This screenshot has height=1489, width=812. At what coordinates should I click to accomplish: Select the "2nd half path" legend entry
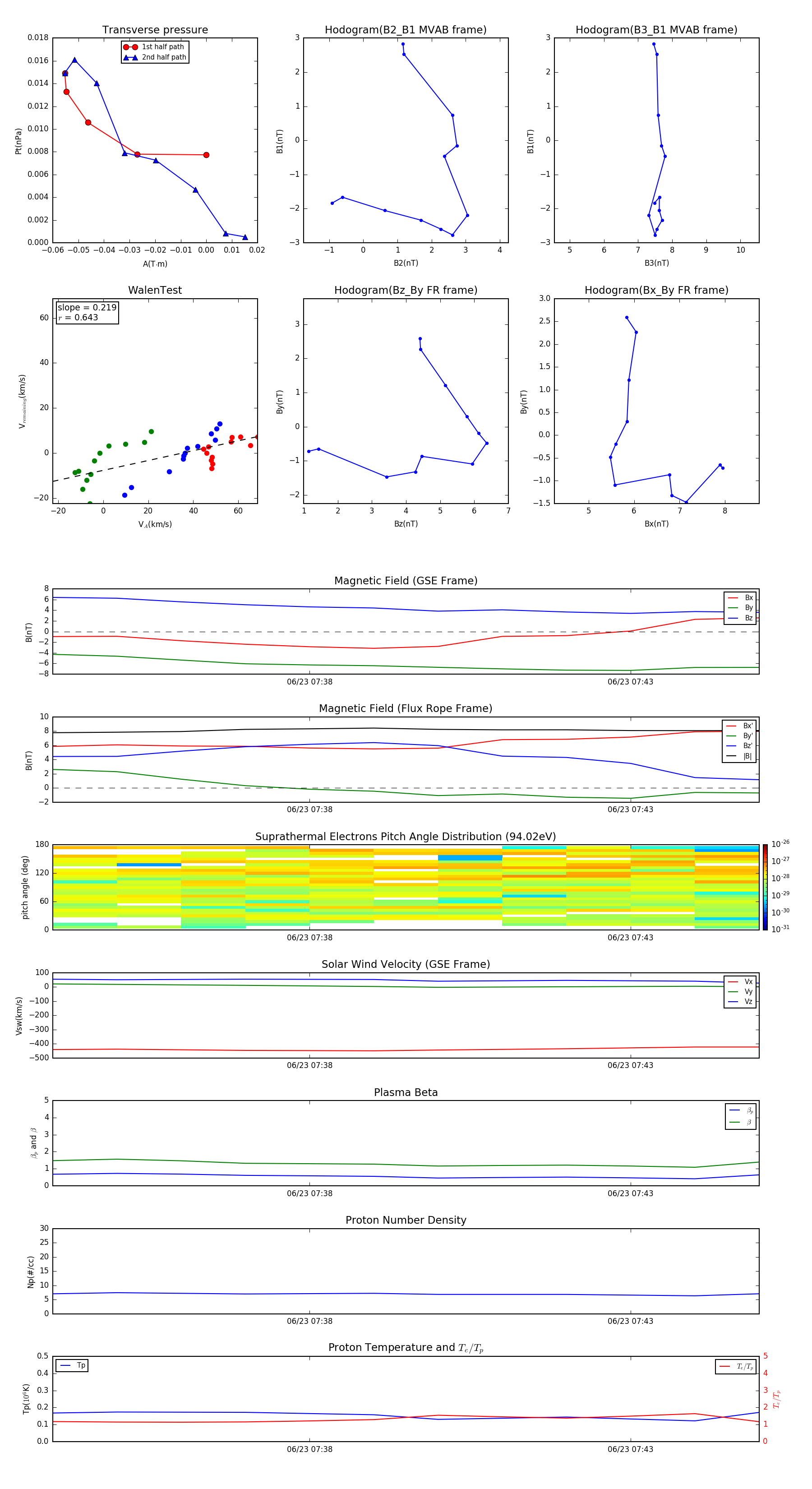(x=155, y=57)
